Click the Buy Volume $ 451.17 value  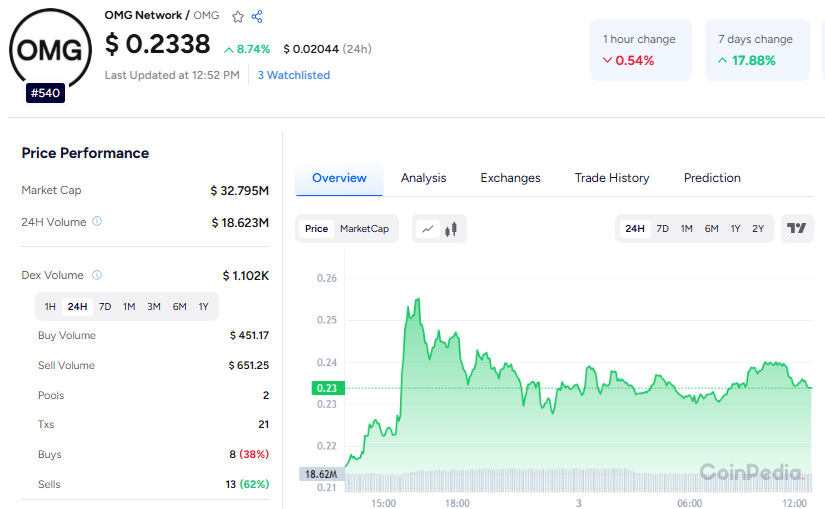249,335
